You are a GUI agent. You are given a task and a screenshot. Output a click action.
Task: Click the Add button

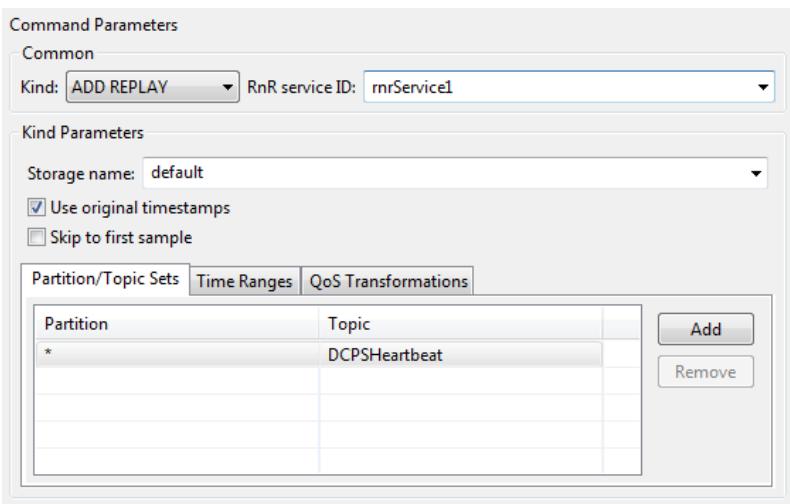click(705, 329)
